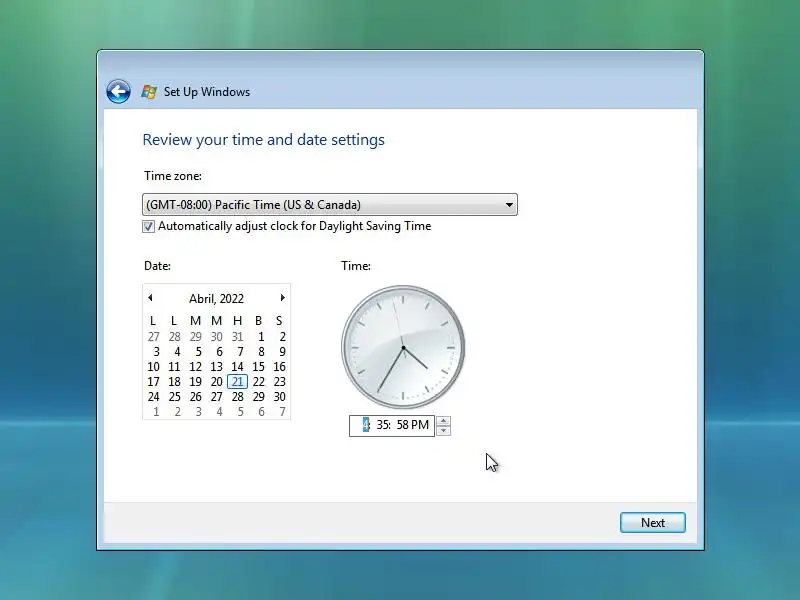The image size is (800, 600).
Task: Select April 24 in the calendar
Action: [x=154, y=397]
